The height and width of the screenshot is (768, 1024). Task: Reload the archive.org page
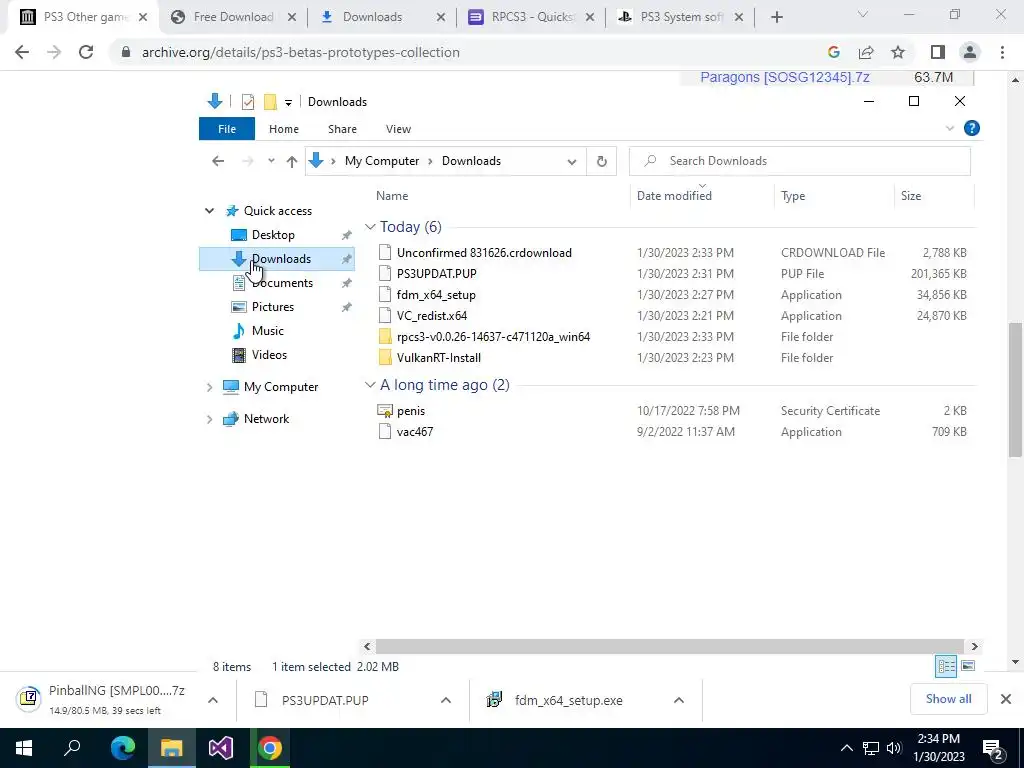click(x=86, y=52)
